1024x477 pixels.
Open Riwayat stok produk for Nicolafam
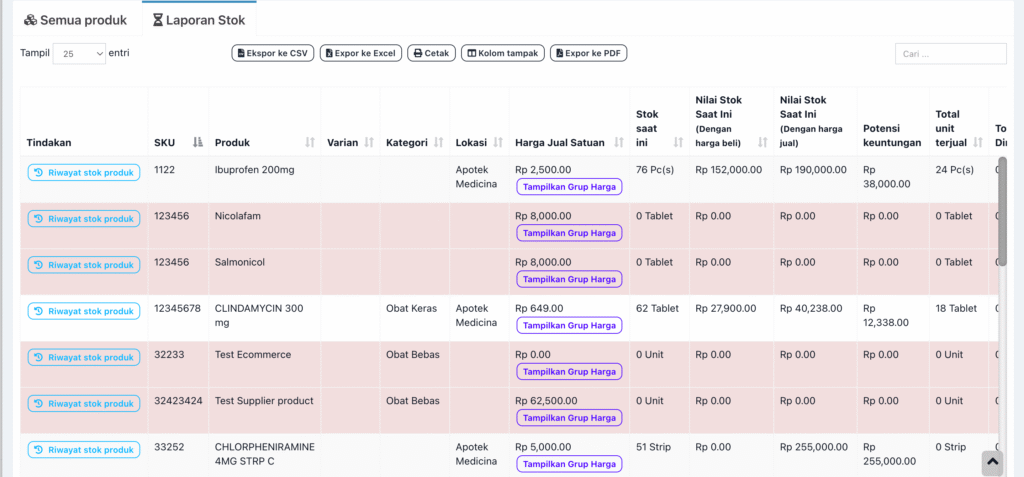click(84, 219)
